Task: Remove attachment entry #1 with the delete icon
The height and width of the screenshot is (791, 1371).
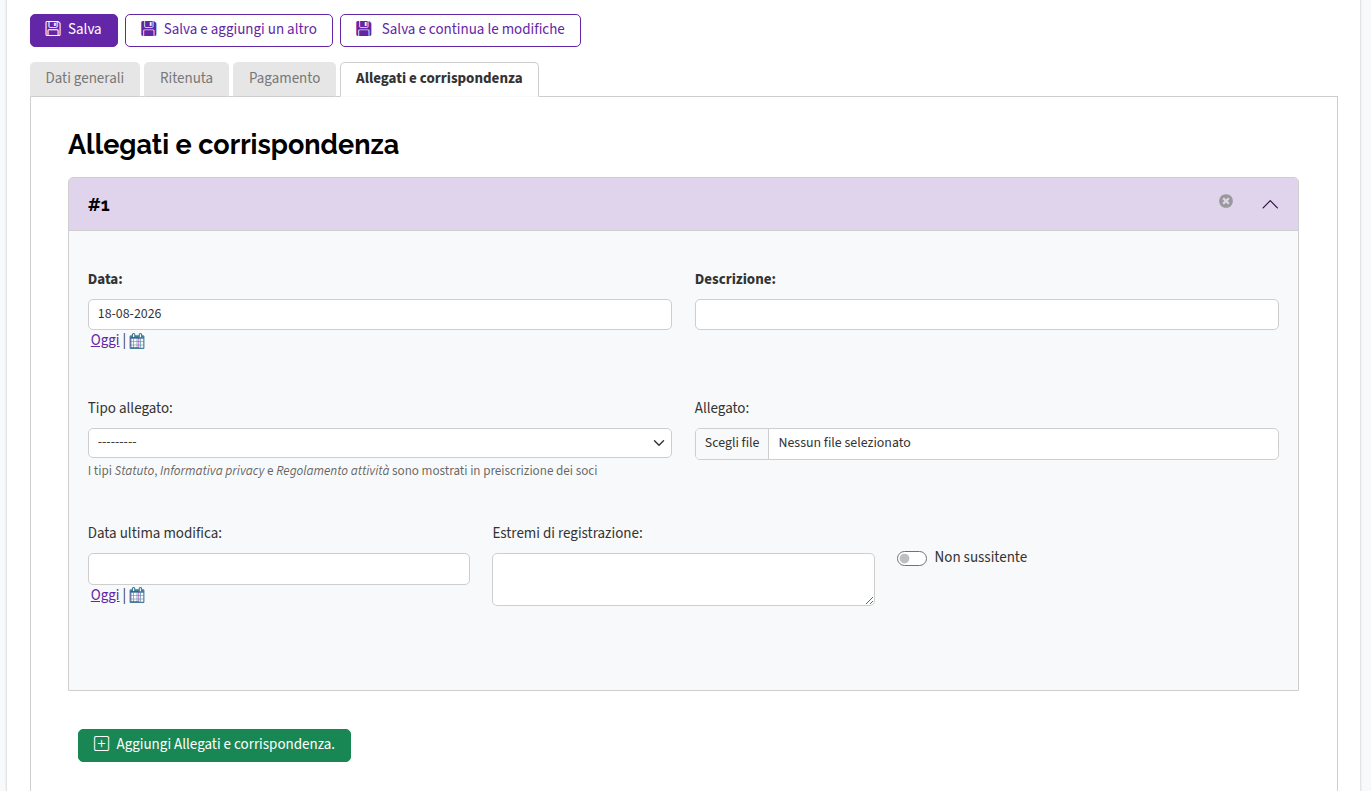Action: click(x=1226, y=201)
